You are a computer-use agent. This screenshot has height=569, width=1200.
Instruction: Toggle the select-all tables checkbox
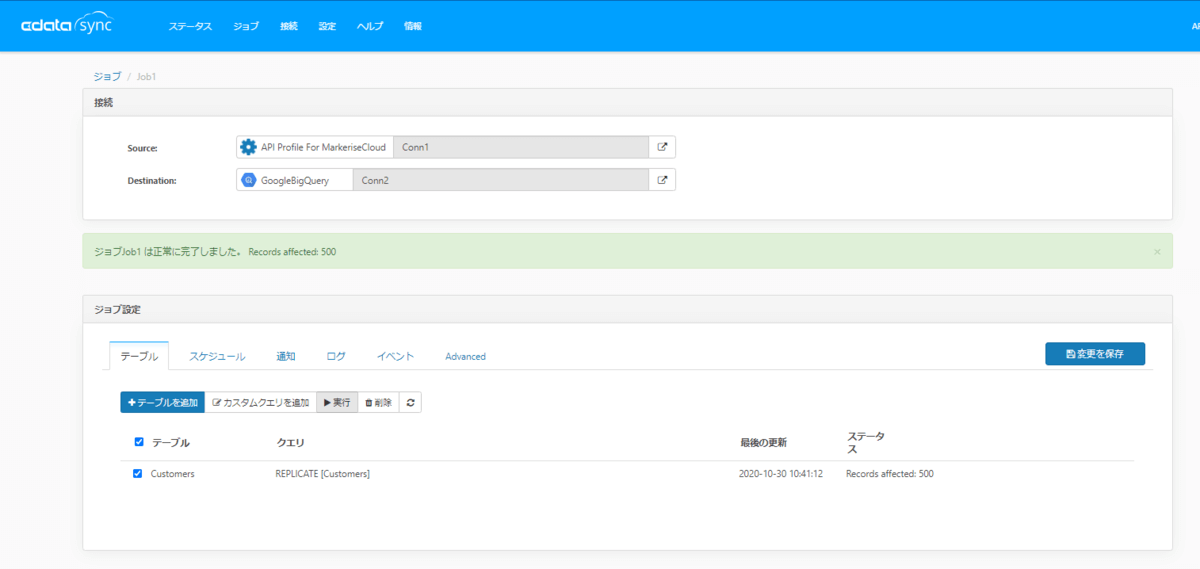[138, 442]
